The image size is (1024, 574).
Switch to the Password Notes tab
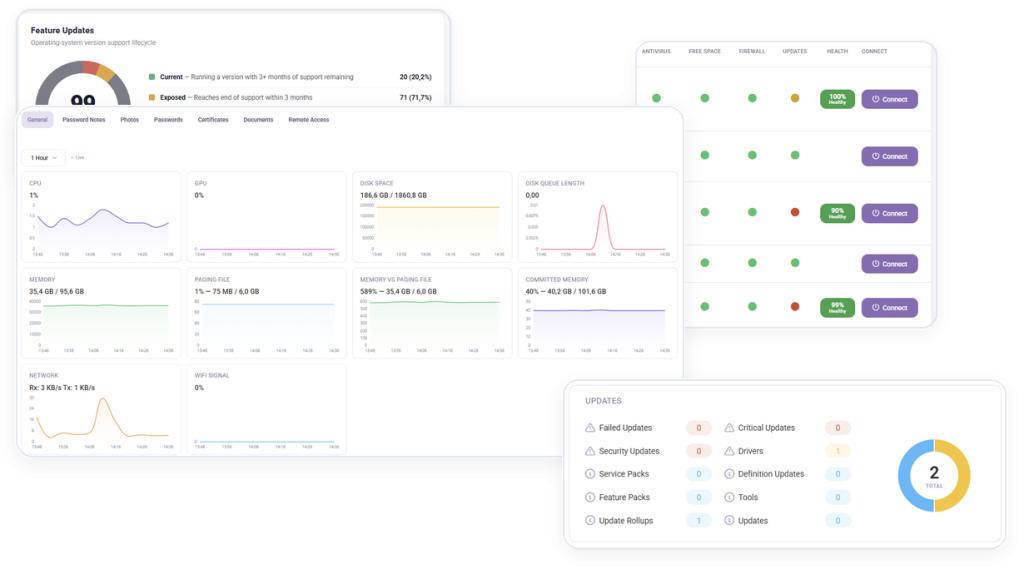click(84, 120)
